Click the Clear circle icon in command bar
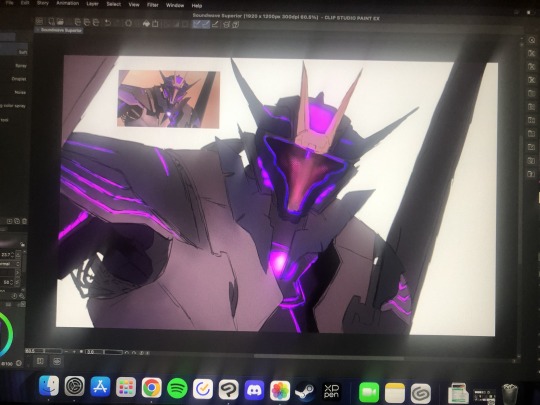The image size is (540, 405). [128, 23]
